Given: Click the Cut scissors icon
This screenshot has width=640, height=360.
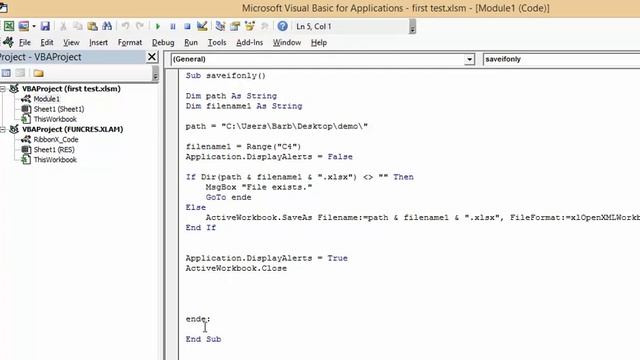Looking at the screenshot, I should click(x=63, y=27).
